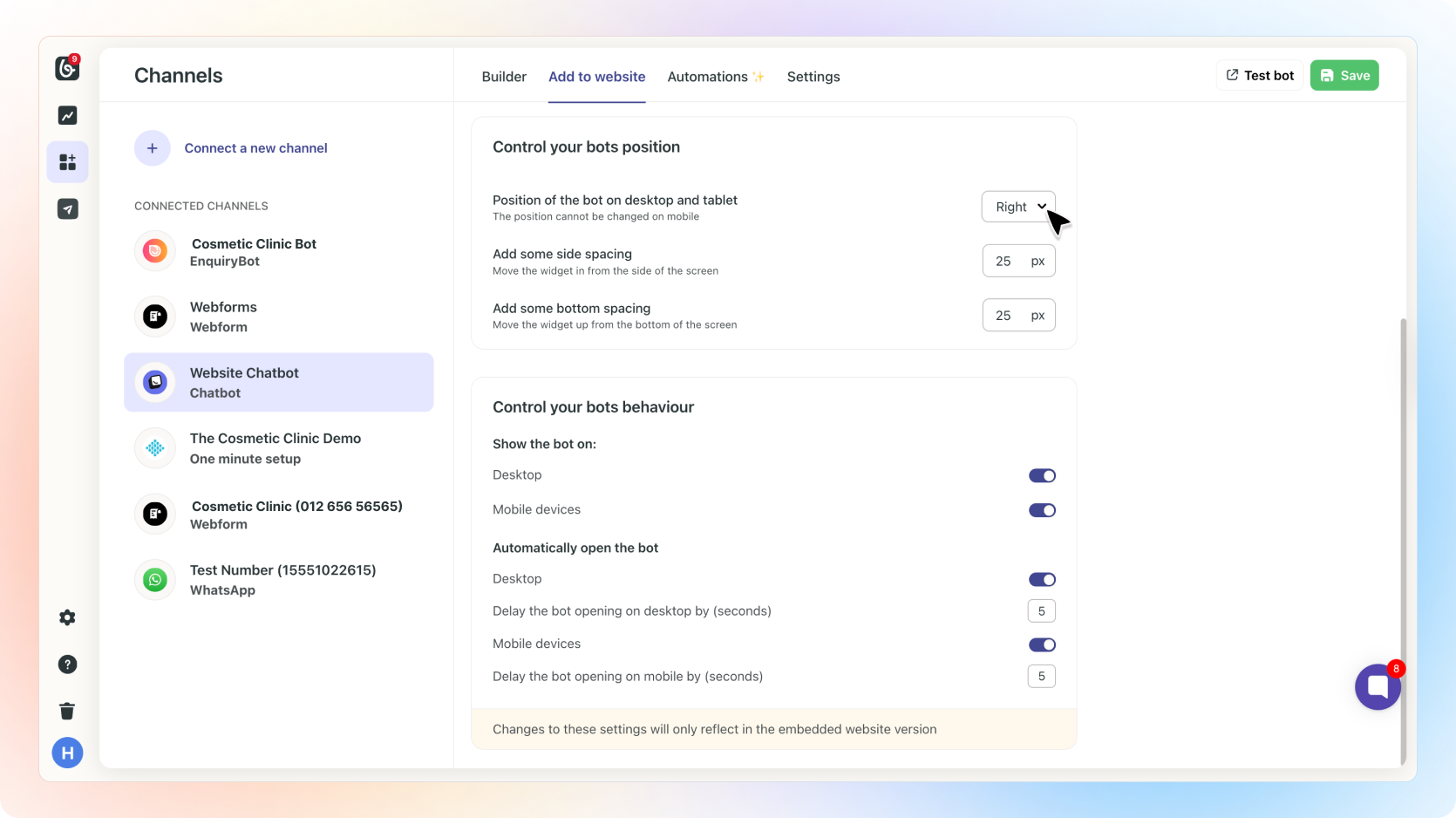Click the Cosmetic Clinic (012 656 56565) icon
This screenshot has height=818, width=1456.
click(155, 514)
